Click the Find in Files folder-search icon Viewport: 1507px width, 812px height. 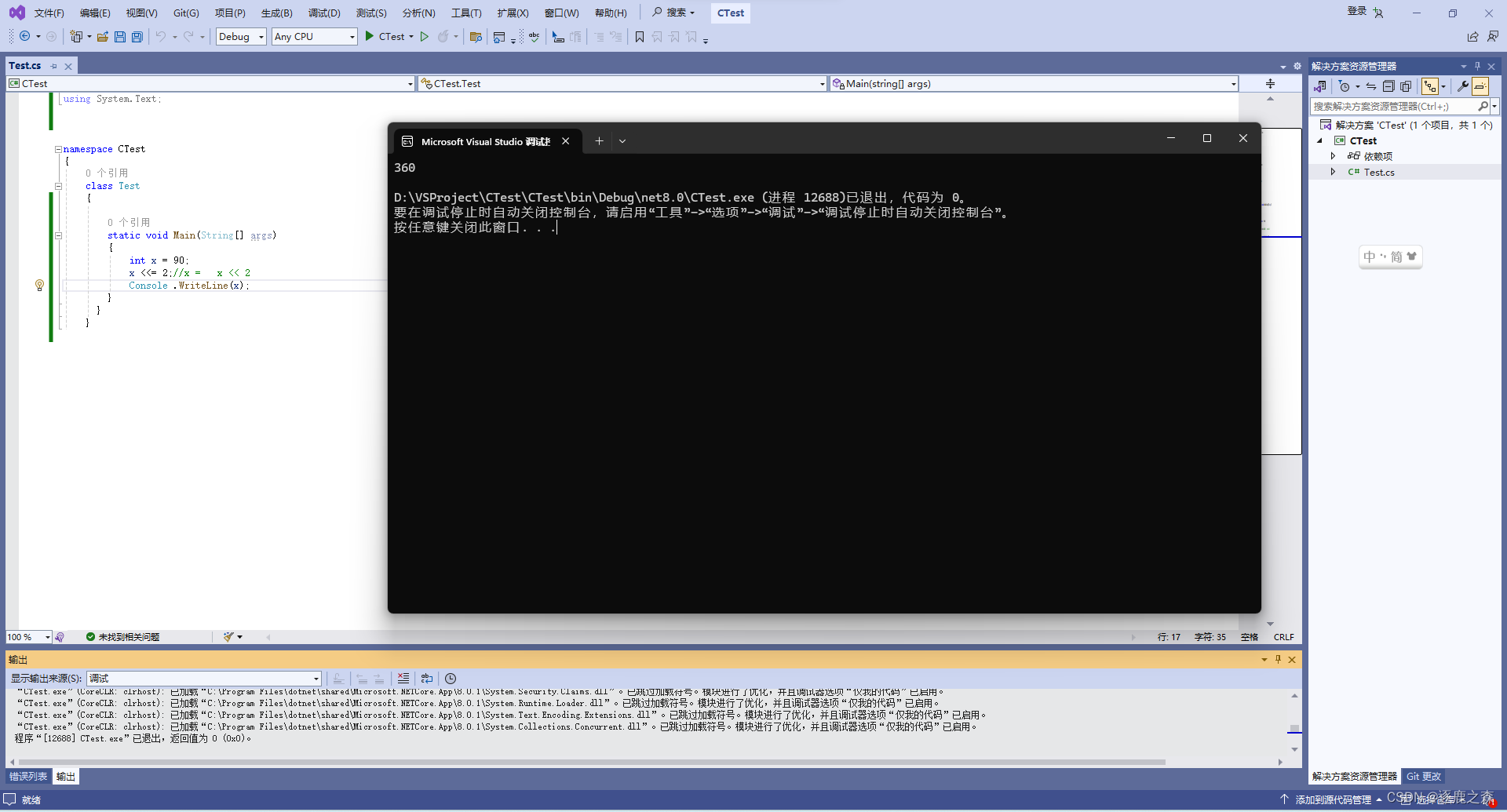[476, 36]
